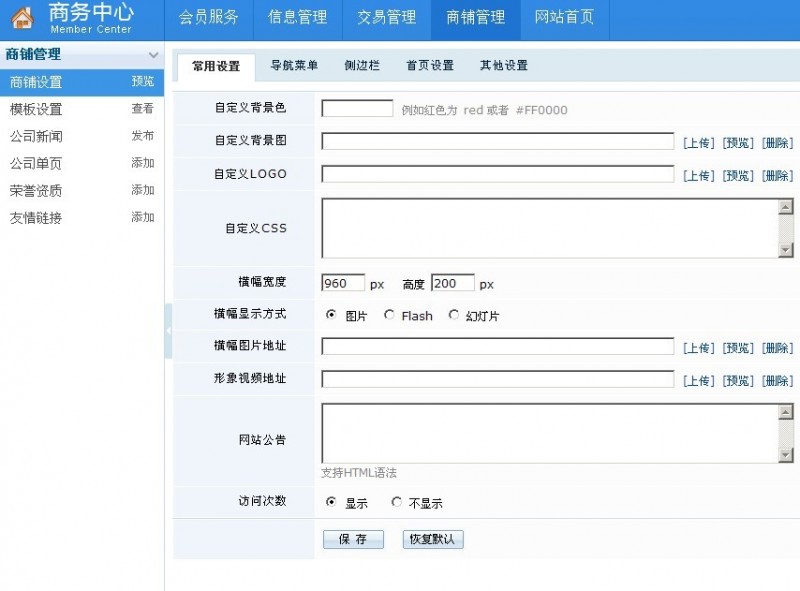Open the 商铺管理 top menu
The width and height of the screenshot is (800, 591).
pyautogui.click(x=475, y=17)
